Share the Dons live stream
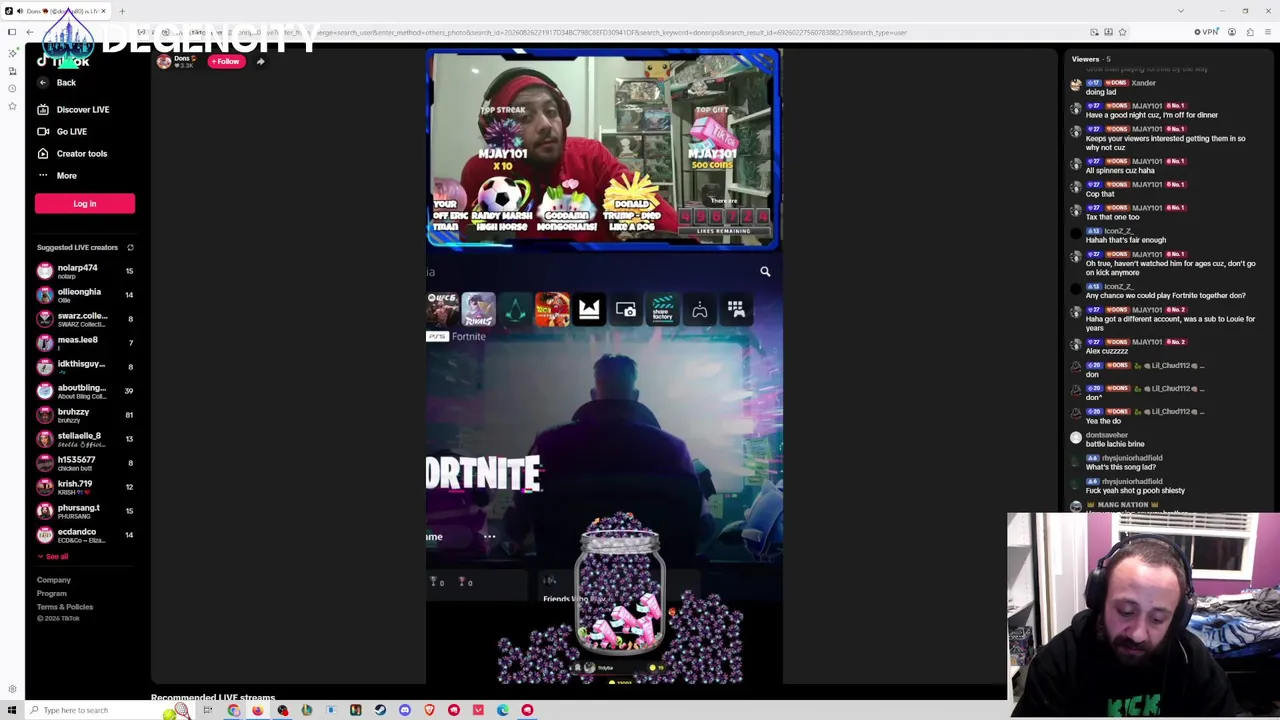The image size is (1280, 720). [260, 62]
